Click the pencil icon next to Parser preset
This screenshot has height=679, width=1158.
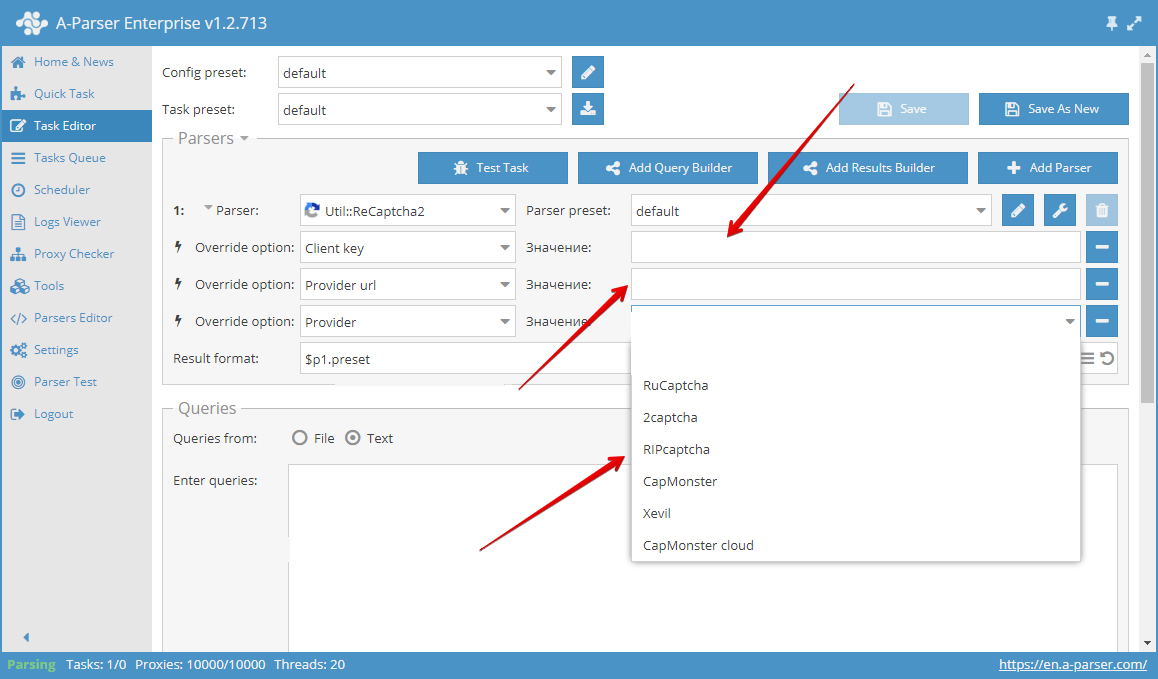point(1018,210)
